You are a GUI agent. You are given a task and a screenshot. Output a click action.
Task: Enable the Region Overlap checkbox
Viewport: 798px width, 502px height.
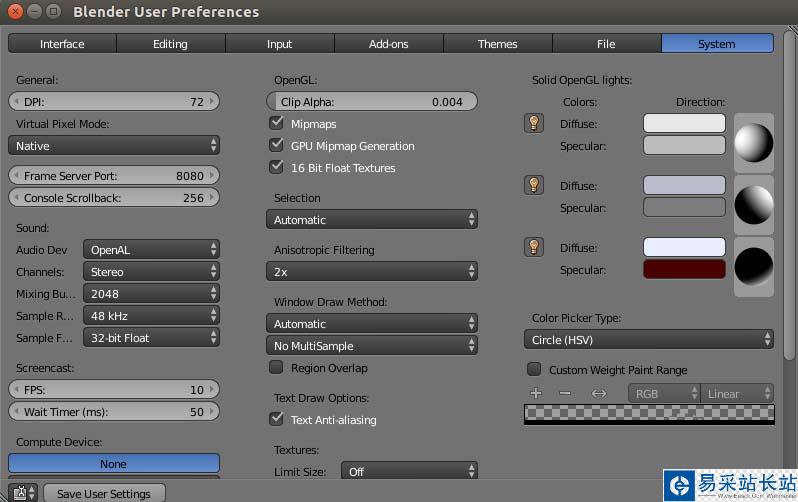tap(277, 368)
